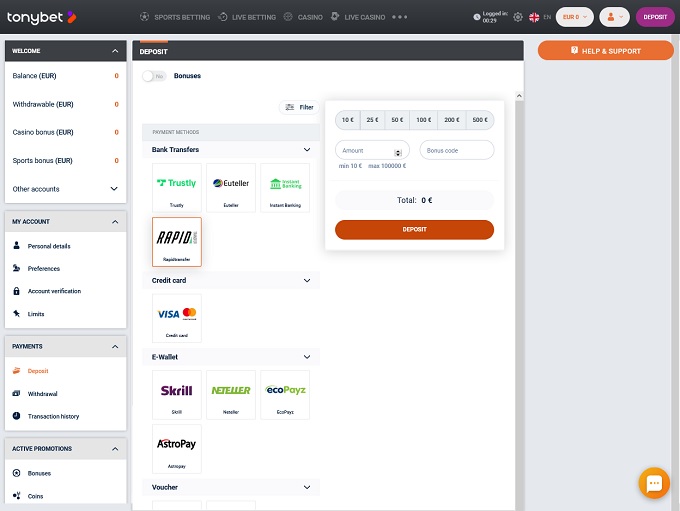Open the EUR 0 balance dropdown
The image size is (680, 511).
tap(574, 17)
